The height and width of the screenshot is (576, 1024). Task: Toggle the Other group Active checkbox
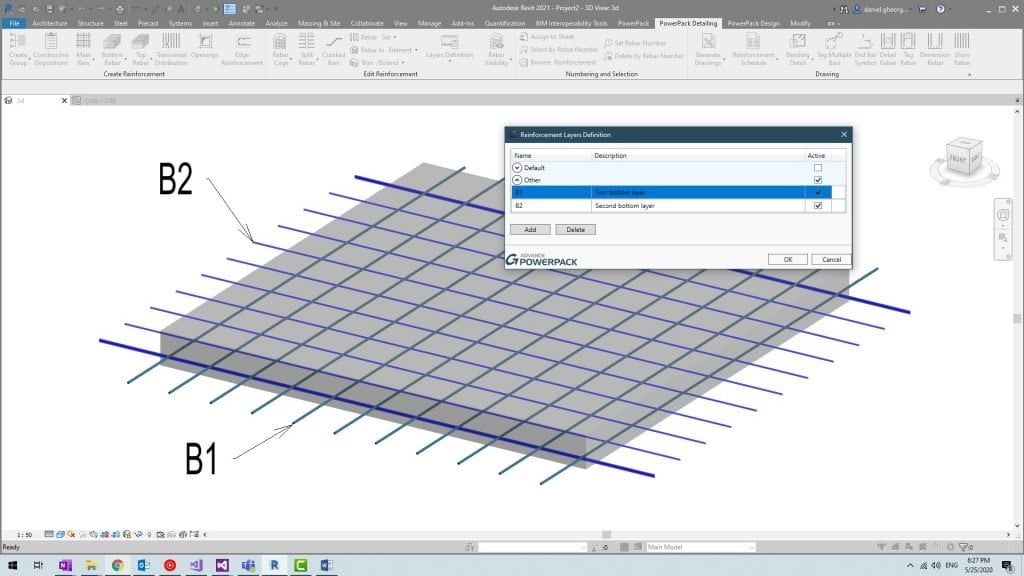coord(818,180)
